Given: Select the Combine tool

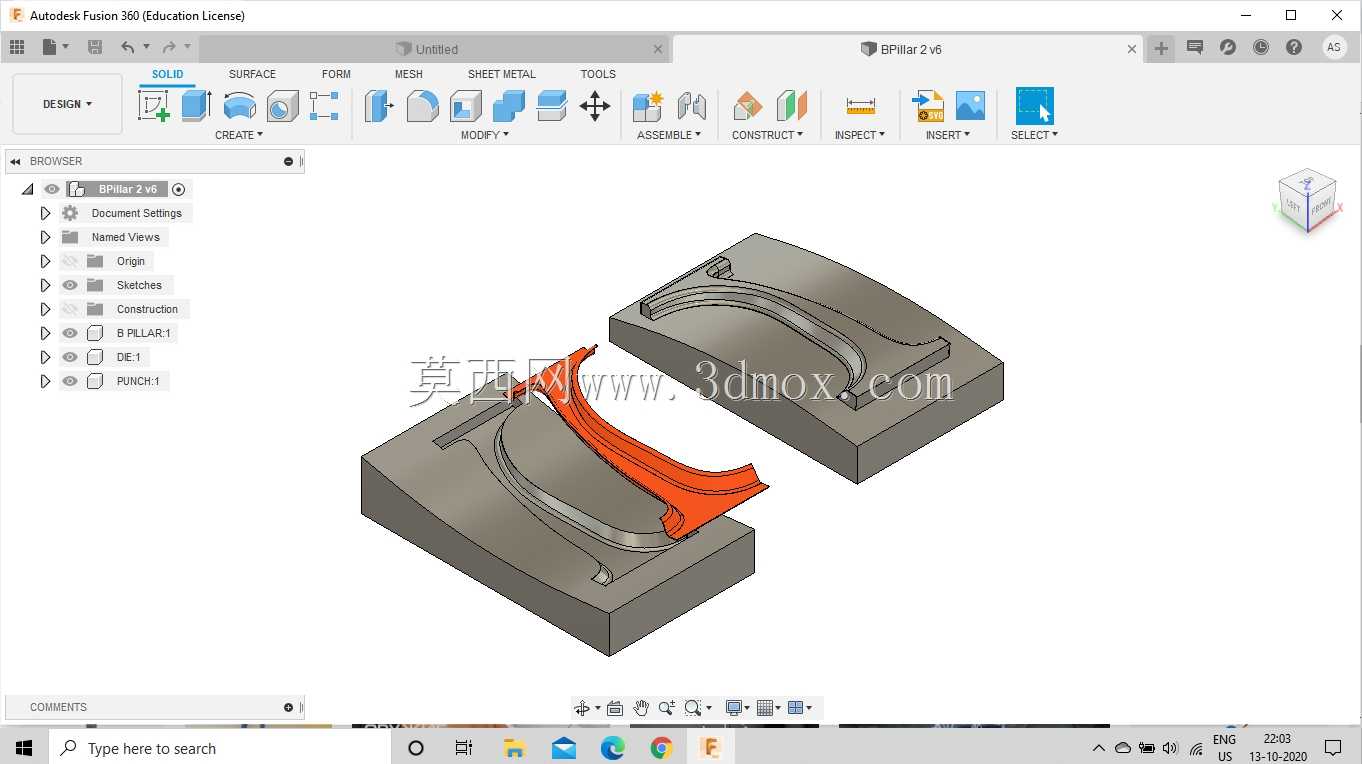Looking at the screenshot, I should pos(508,105).
